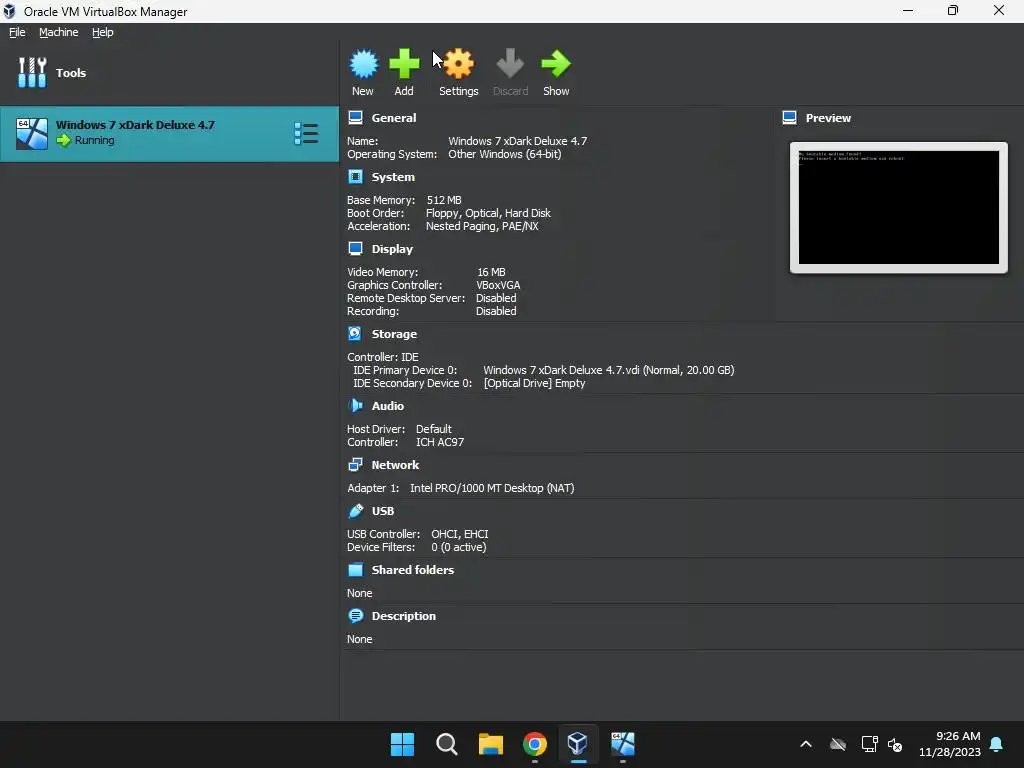This screenshot has height=768, width=1024.
Task: Open the Network section header link
Action: 395,465
